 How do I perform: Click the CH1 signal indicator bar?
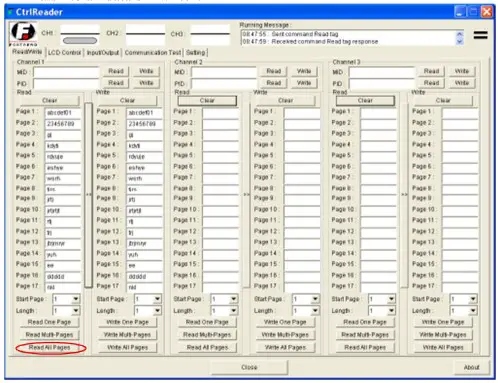80,41
